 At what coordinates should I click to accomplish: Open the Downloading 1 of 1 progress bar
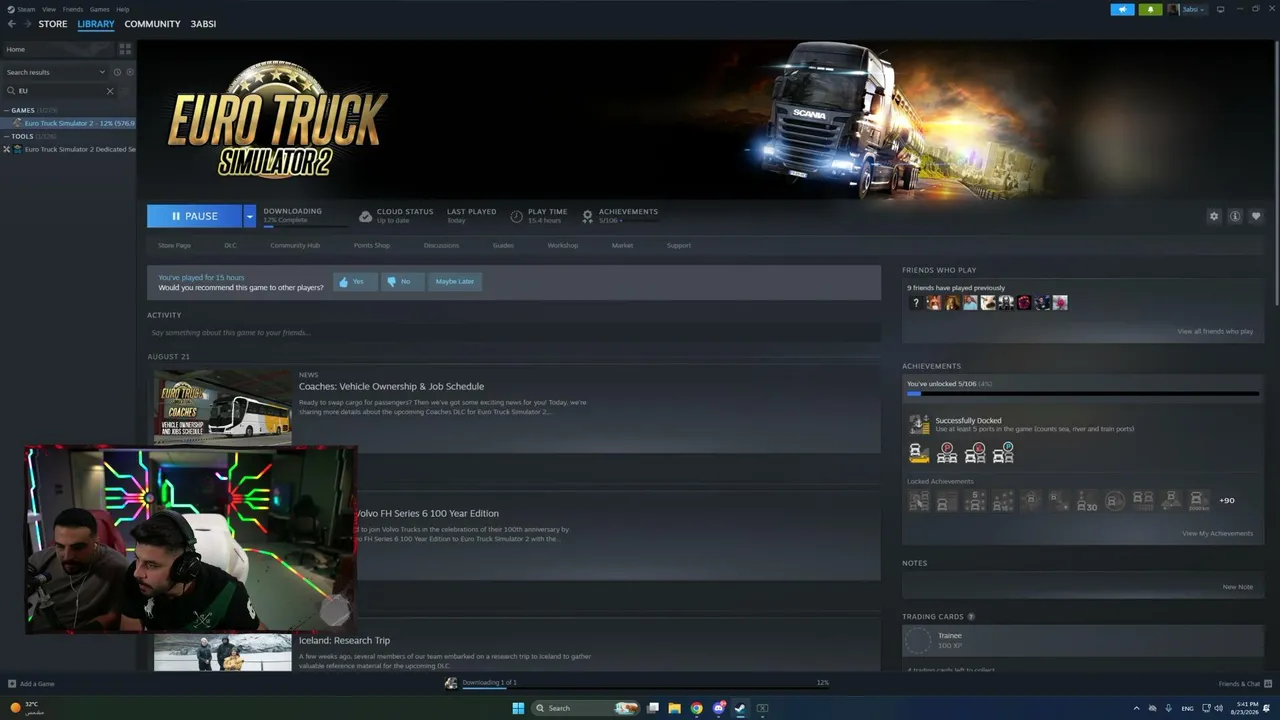click(x=637, y=683)
